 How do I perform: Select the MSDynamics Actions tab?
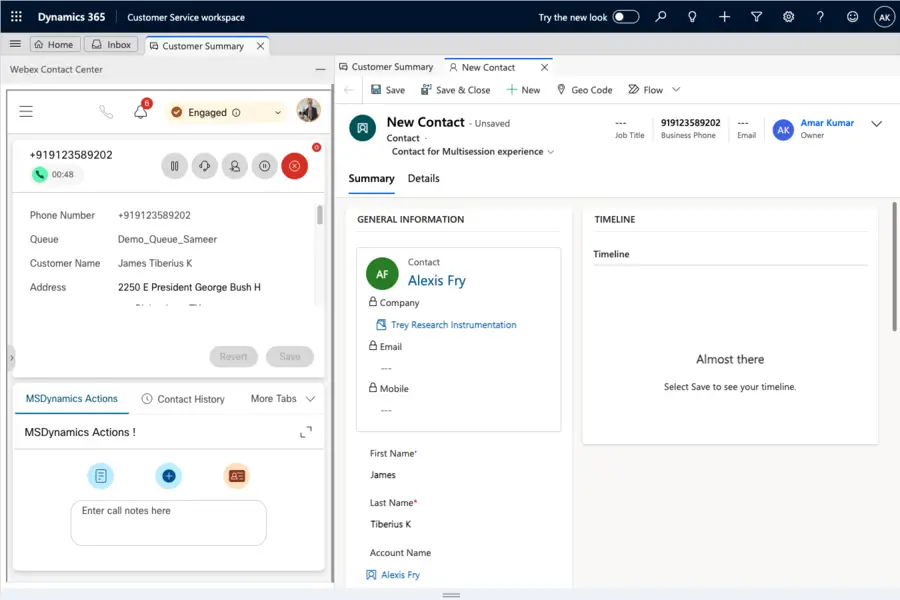click(x=72, y=398)
